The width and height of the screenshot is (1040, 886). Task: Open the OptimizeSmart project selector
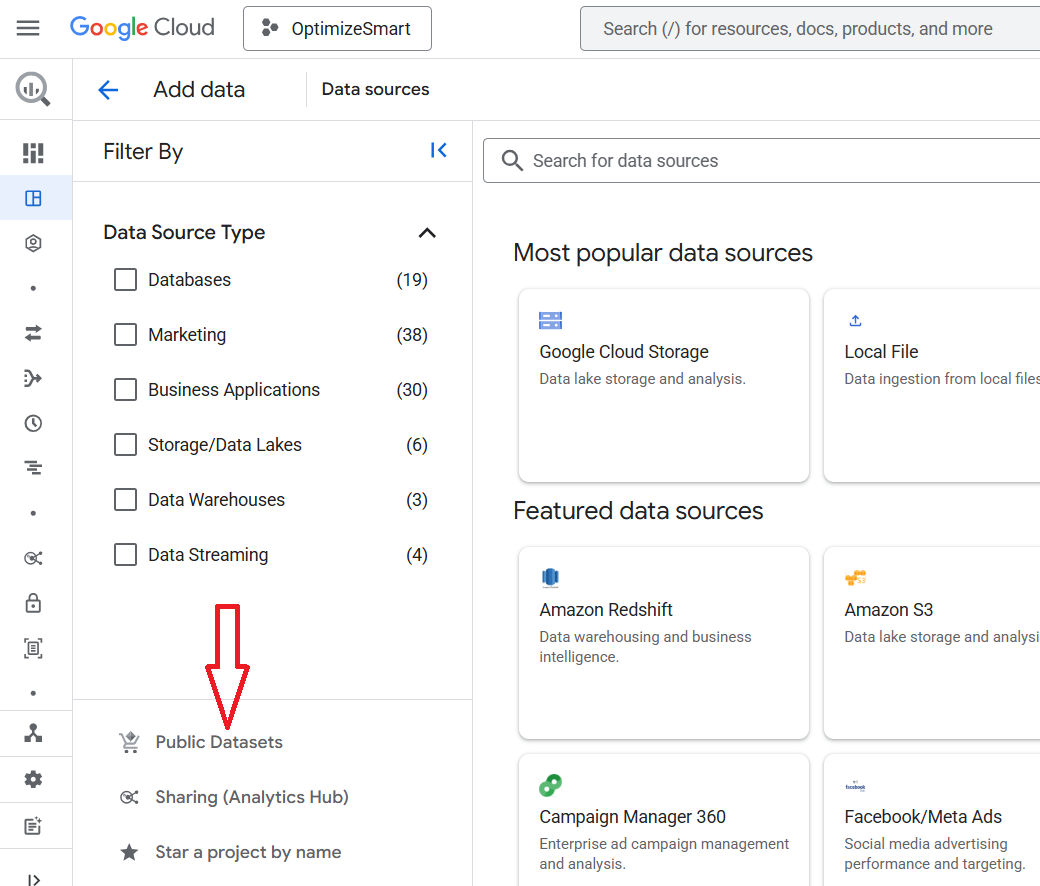click(x=337, y=29)
